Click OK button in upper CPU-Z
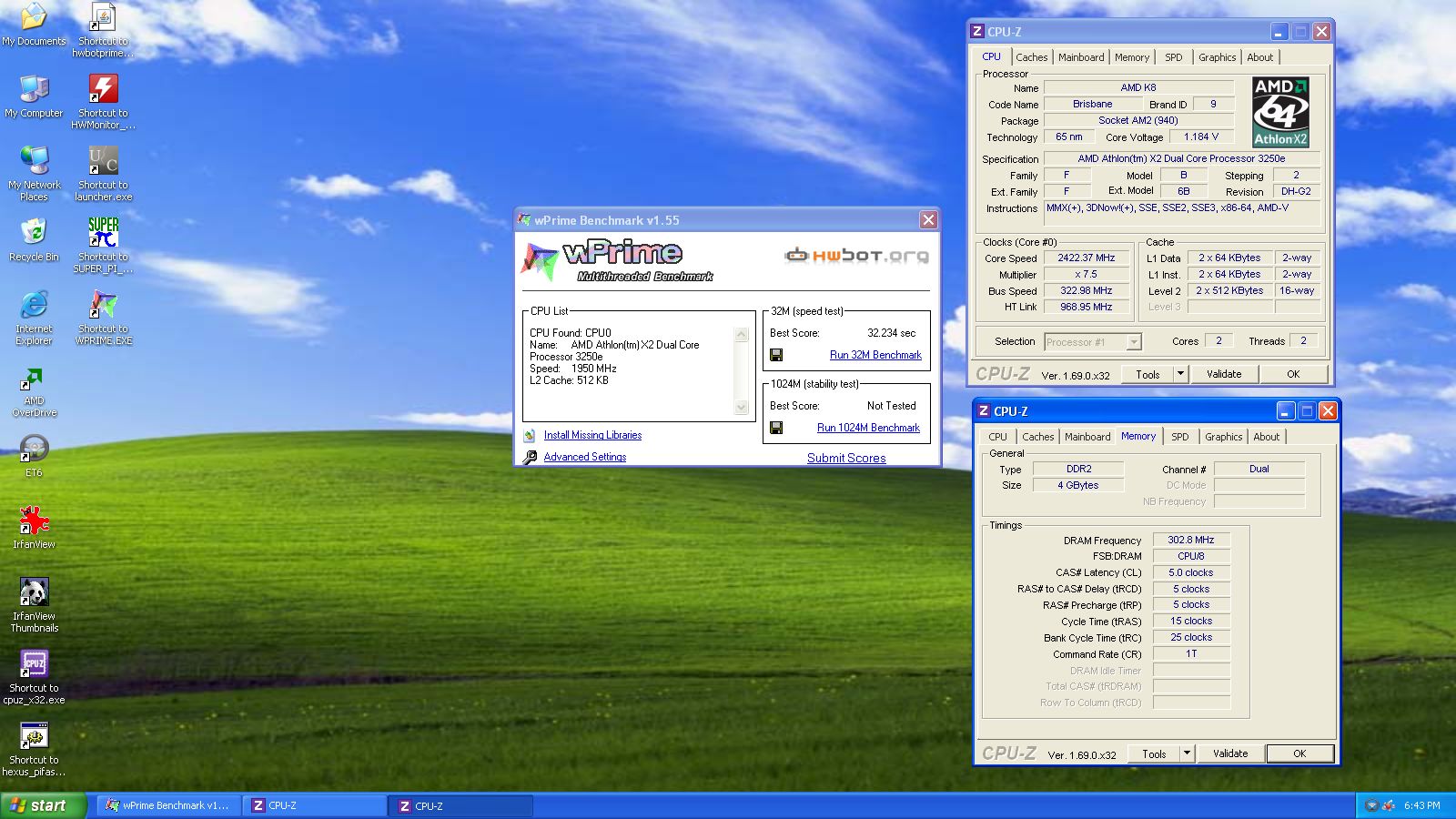Image resolution: width=1456 pixels, height=819 pixels. [x=1293, y=374]
